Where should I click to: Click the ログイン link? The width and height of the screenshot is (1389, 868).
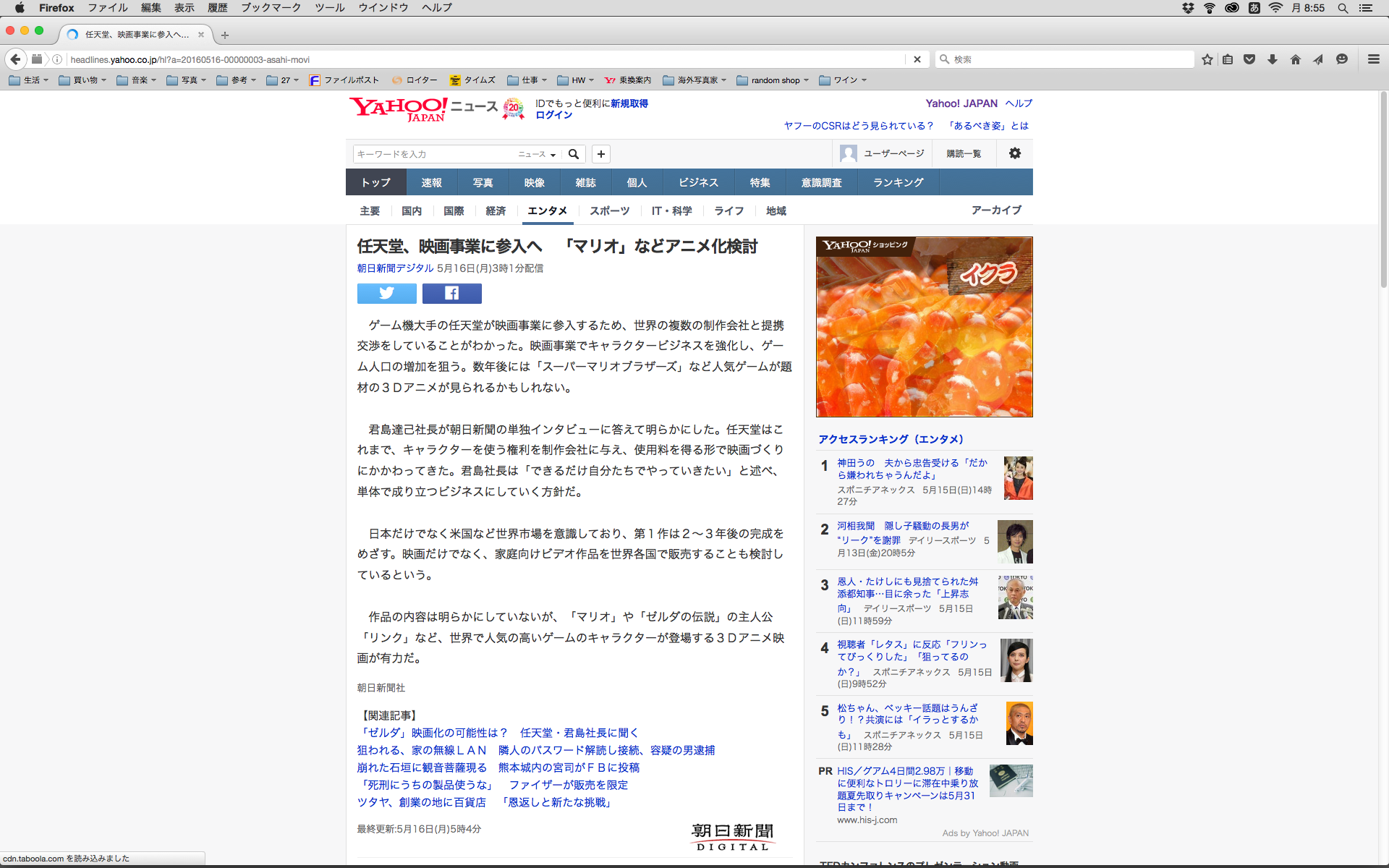pos(553,115)
